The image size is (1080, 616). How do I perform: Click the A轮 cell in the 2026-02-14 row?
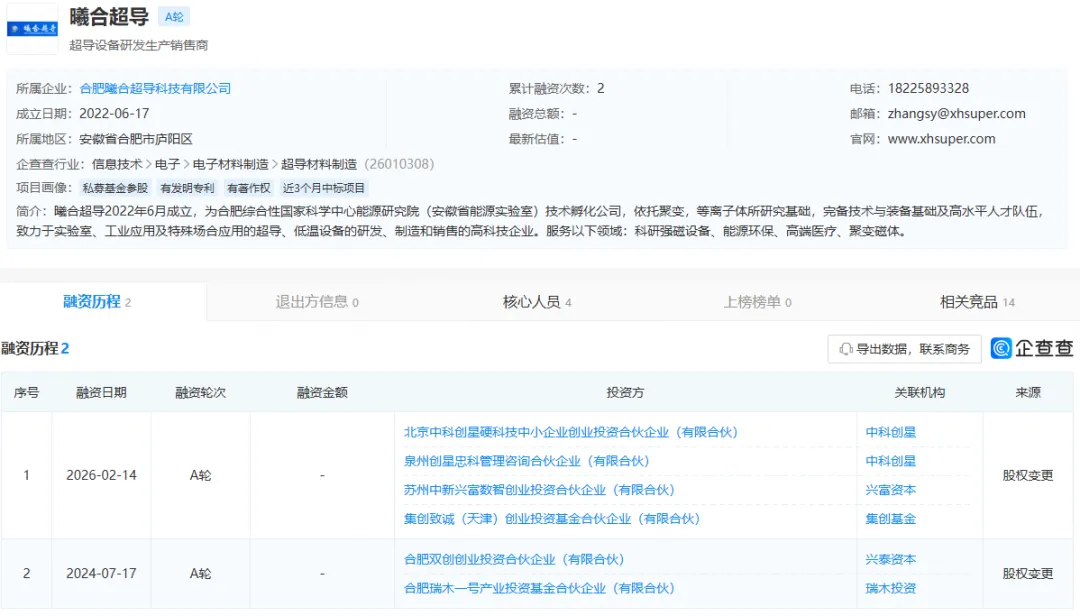[200, 475]
